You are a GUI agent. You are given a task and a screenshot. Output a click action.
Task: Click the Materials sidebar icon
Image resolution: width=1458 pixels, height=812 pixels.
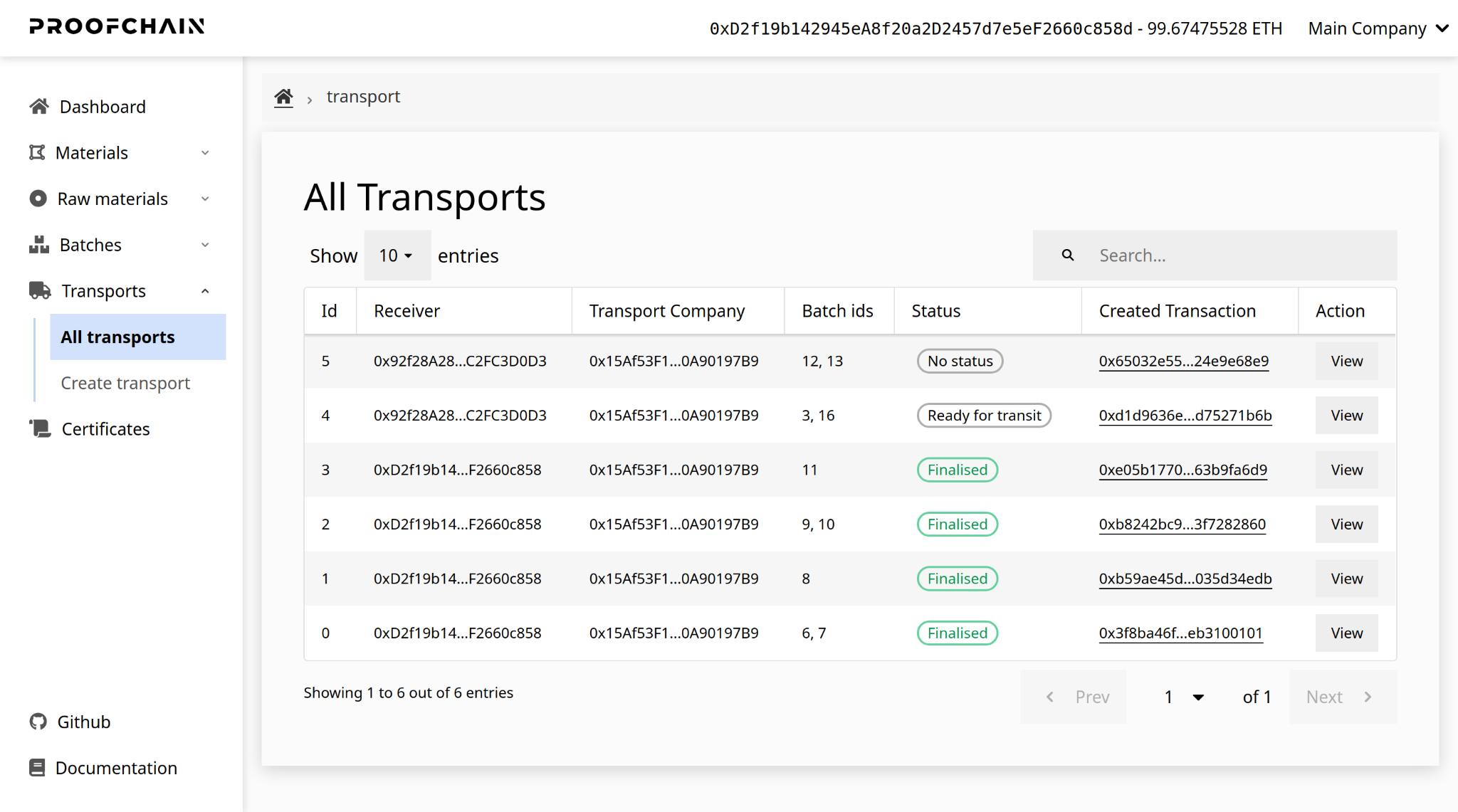tap(37, 152)
